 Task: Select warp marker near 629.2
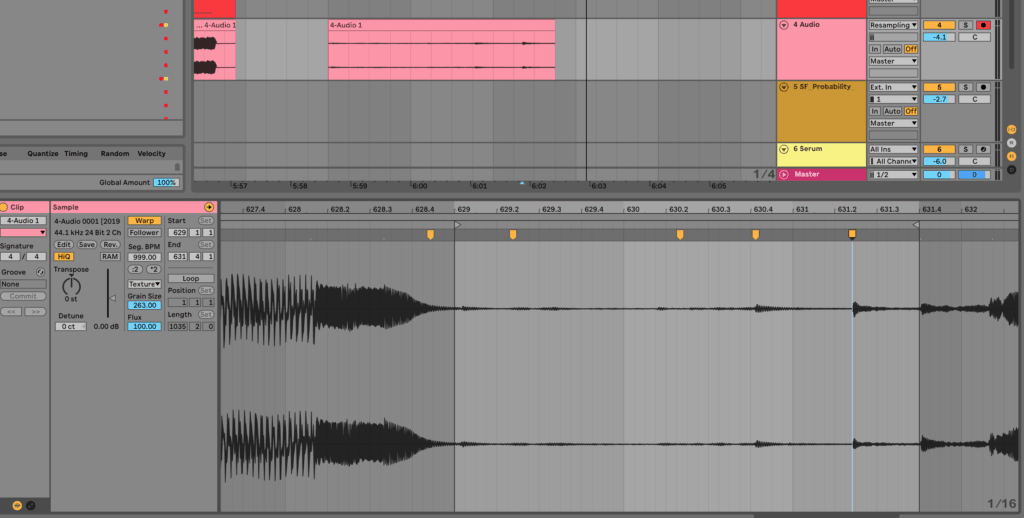coord(513,234)
